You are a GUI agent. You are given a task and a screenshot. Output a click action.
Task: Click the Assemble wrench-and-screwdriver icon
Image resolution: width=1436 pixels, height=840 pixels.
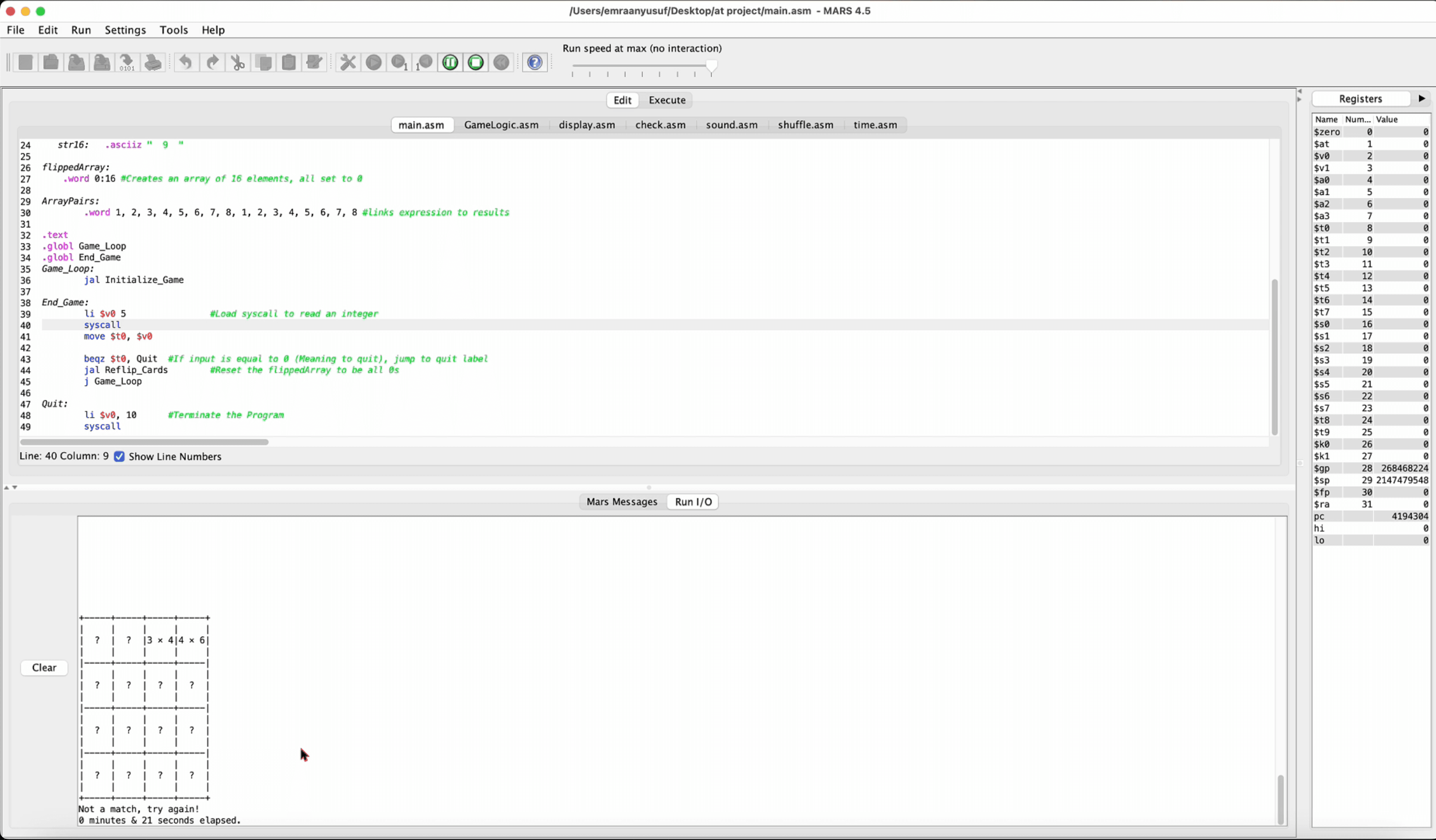coord(348,62)
